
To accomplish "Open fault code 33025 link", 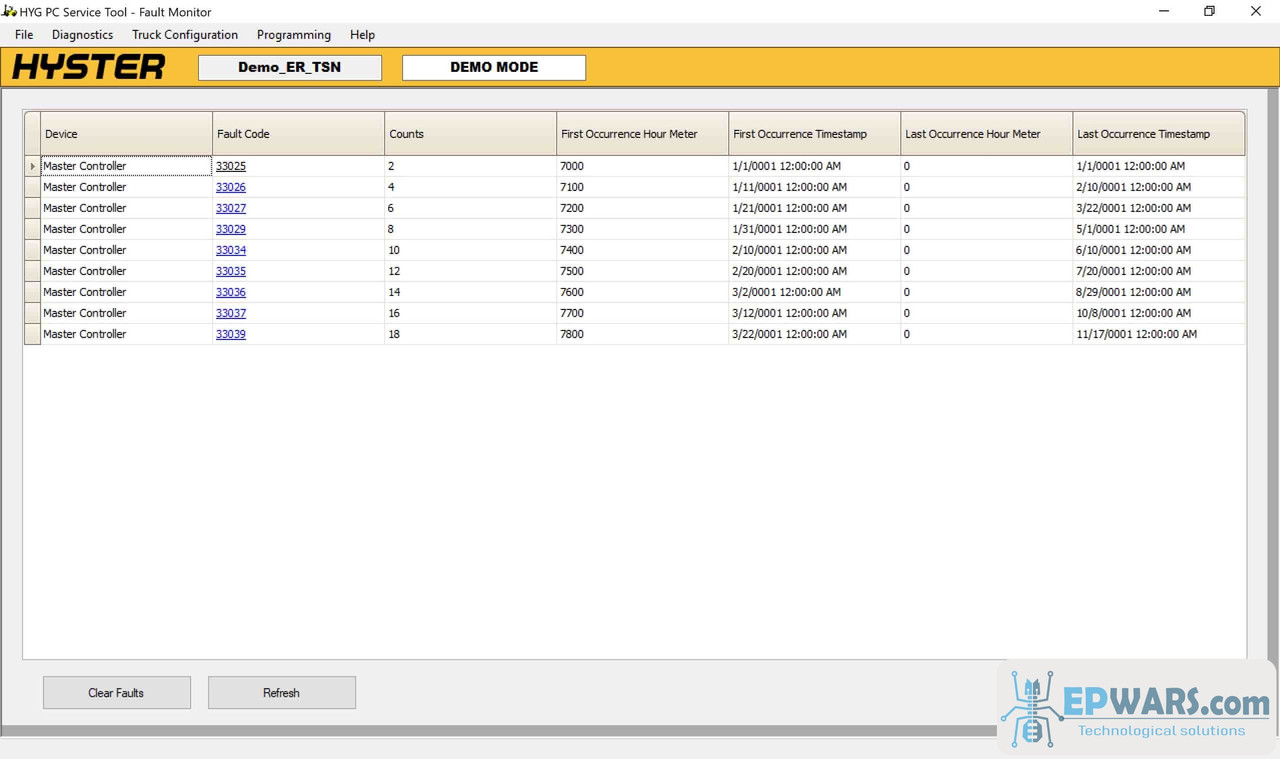I will [x=231, y=166].
